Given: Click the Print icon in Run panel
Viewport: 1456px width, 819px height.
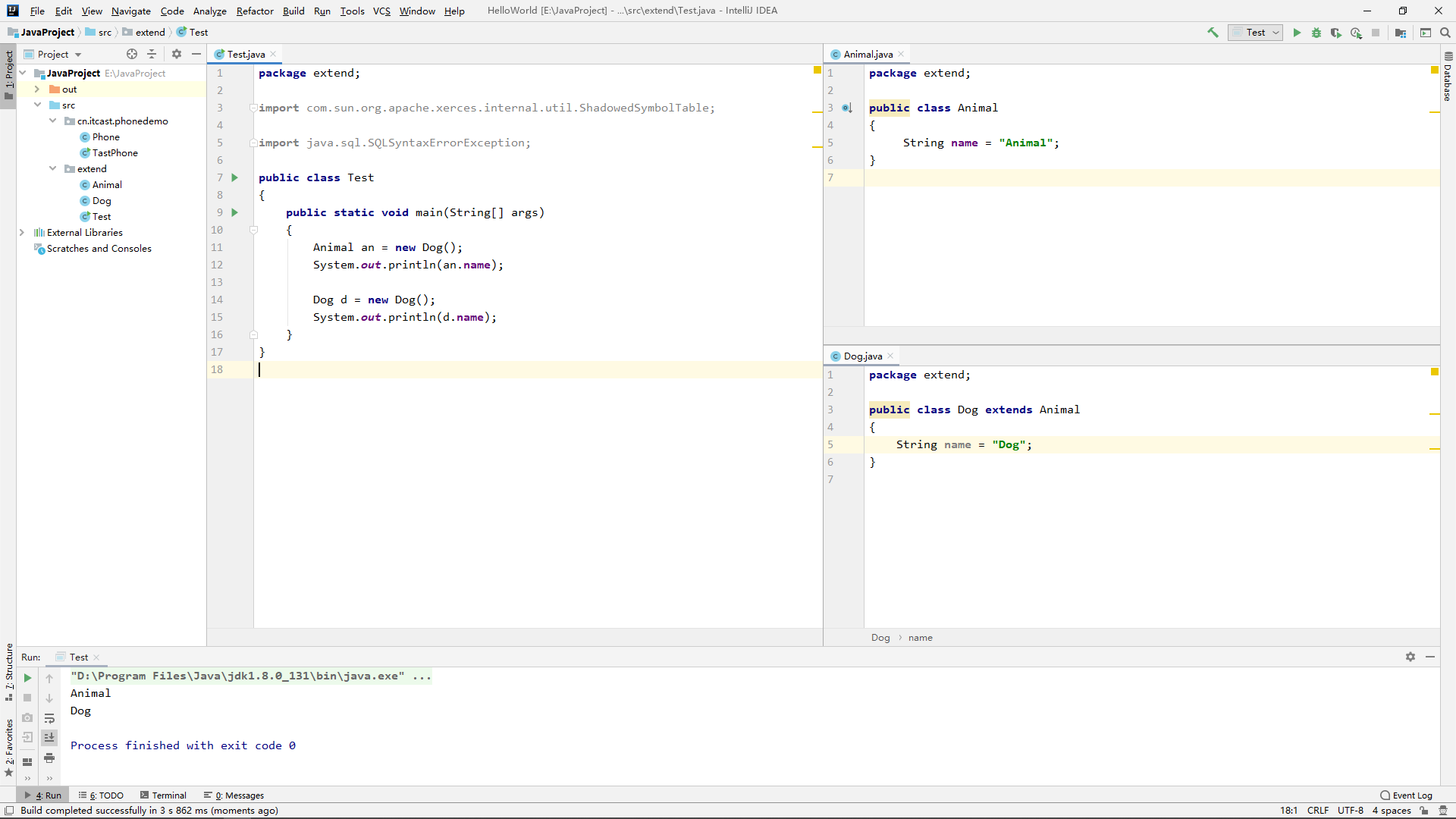Looking at the screenshot, I should 49,758.
